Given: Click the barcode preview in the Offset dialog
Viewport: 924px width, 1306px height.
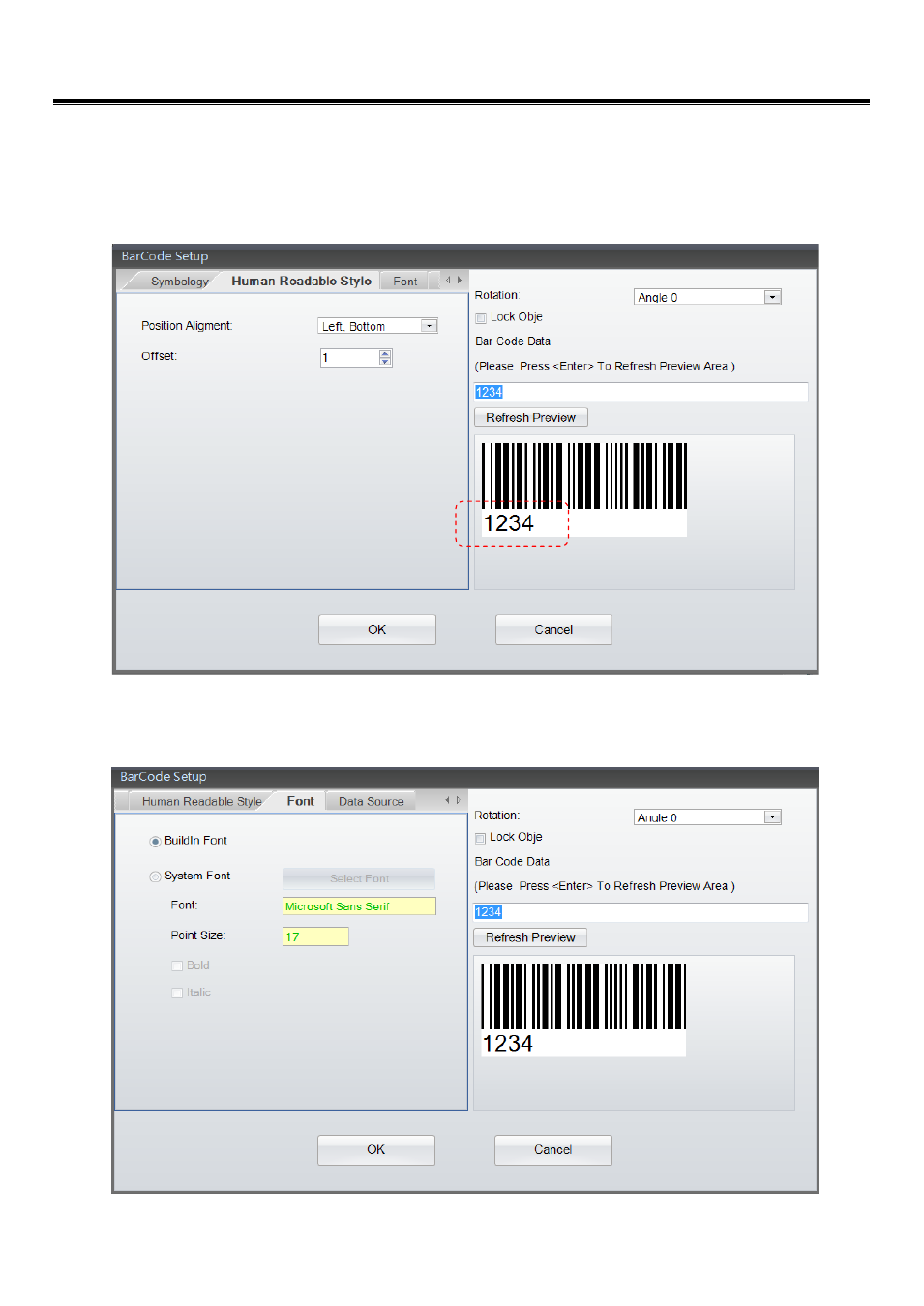Looking at the screenshot, I should pos(584,490).
